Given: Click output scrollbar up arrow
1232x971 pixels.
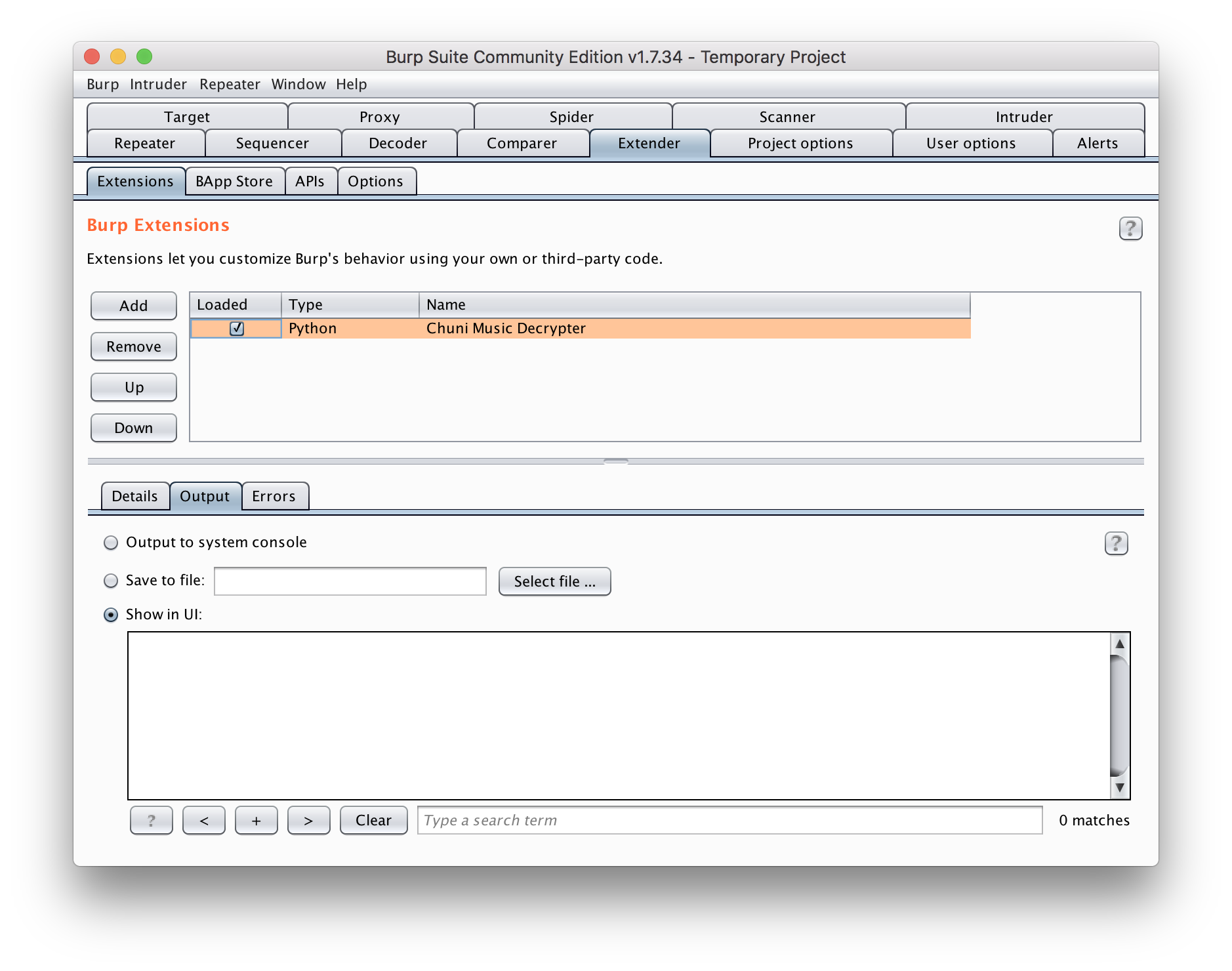Looking at the screenshot, I should [1120, 644].
